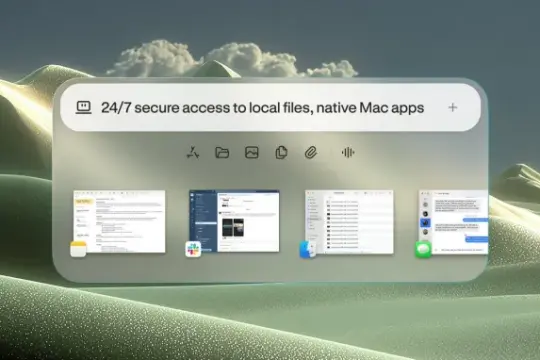Click the connectors icon below the search bar

coord(193,152)
